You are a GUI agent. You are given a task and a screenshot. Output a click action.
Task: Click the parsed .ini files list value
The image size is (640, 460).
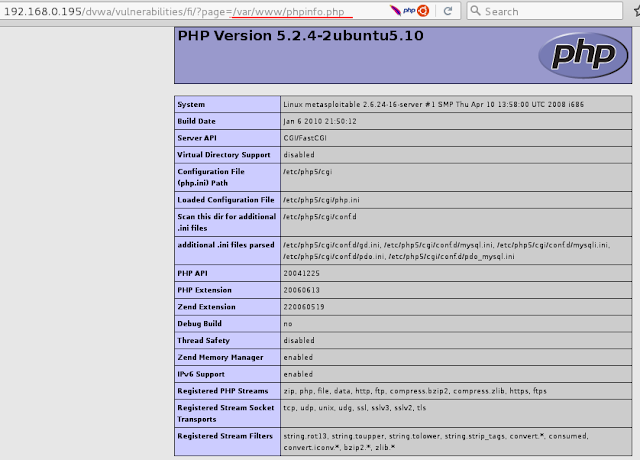(447, 251)
